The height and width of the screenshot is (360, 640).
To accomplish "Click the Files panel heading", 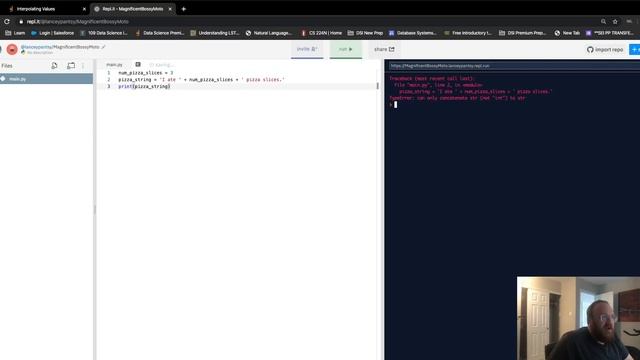I will click(7, 66).
